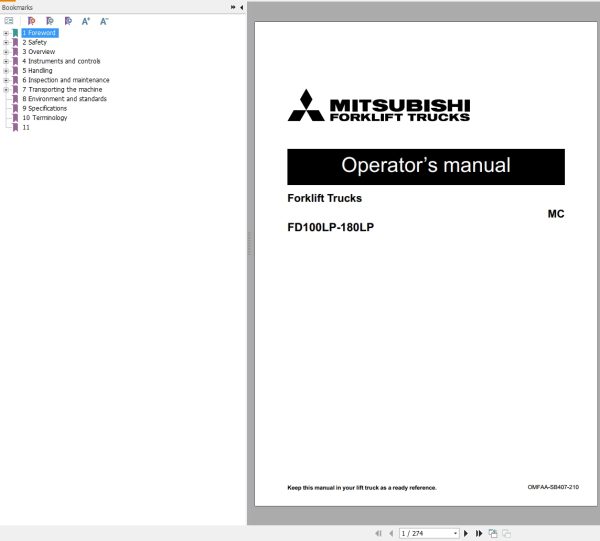Jump to 4 Instruments and controls
Image resolution: width=600 pixels, height=541 pixels.
point(61,61)
